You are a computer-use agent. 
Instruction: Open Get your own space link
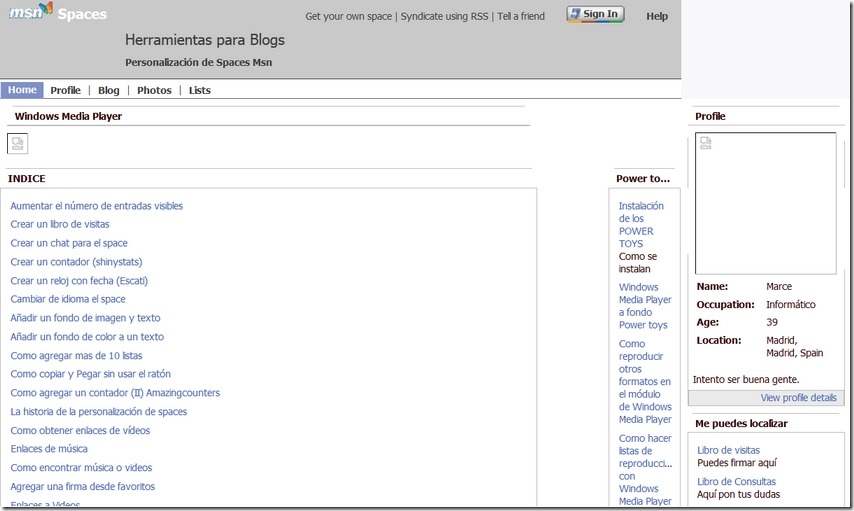tap(349, 16)
